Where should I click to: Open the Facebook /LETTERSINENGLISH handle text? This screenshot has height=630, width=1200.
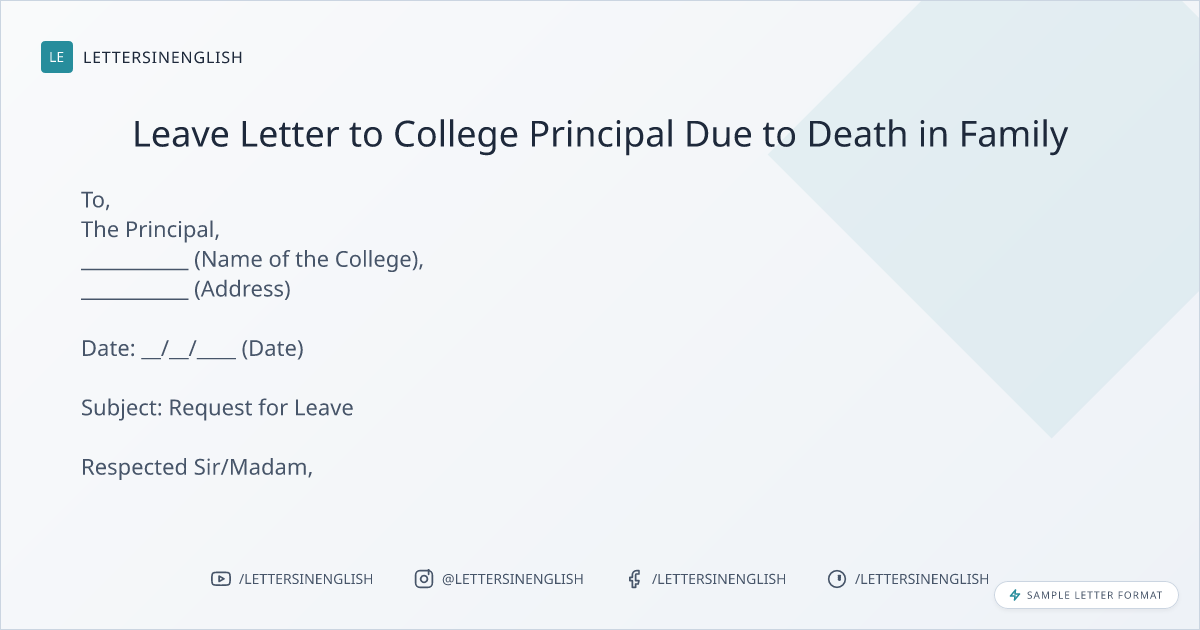719,579
